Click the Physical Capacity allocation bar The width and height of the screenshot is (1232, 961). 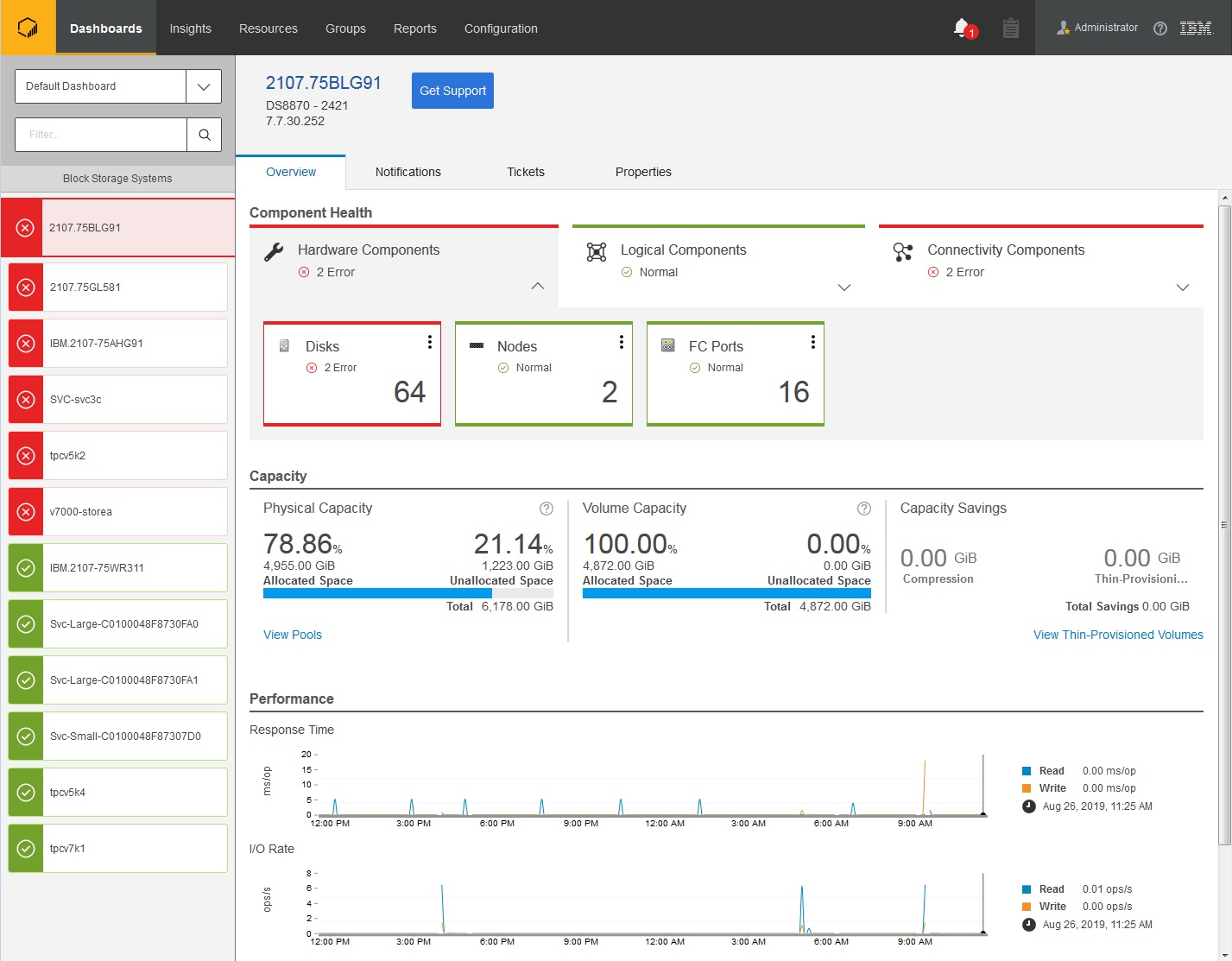point(408,593)
